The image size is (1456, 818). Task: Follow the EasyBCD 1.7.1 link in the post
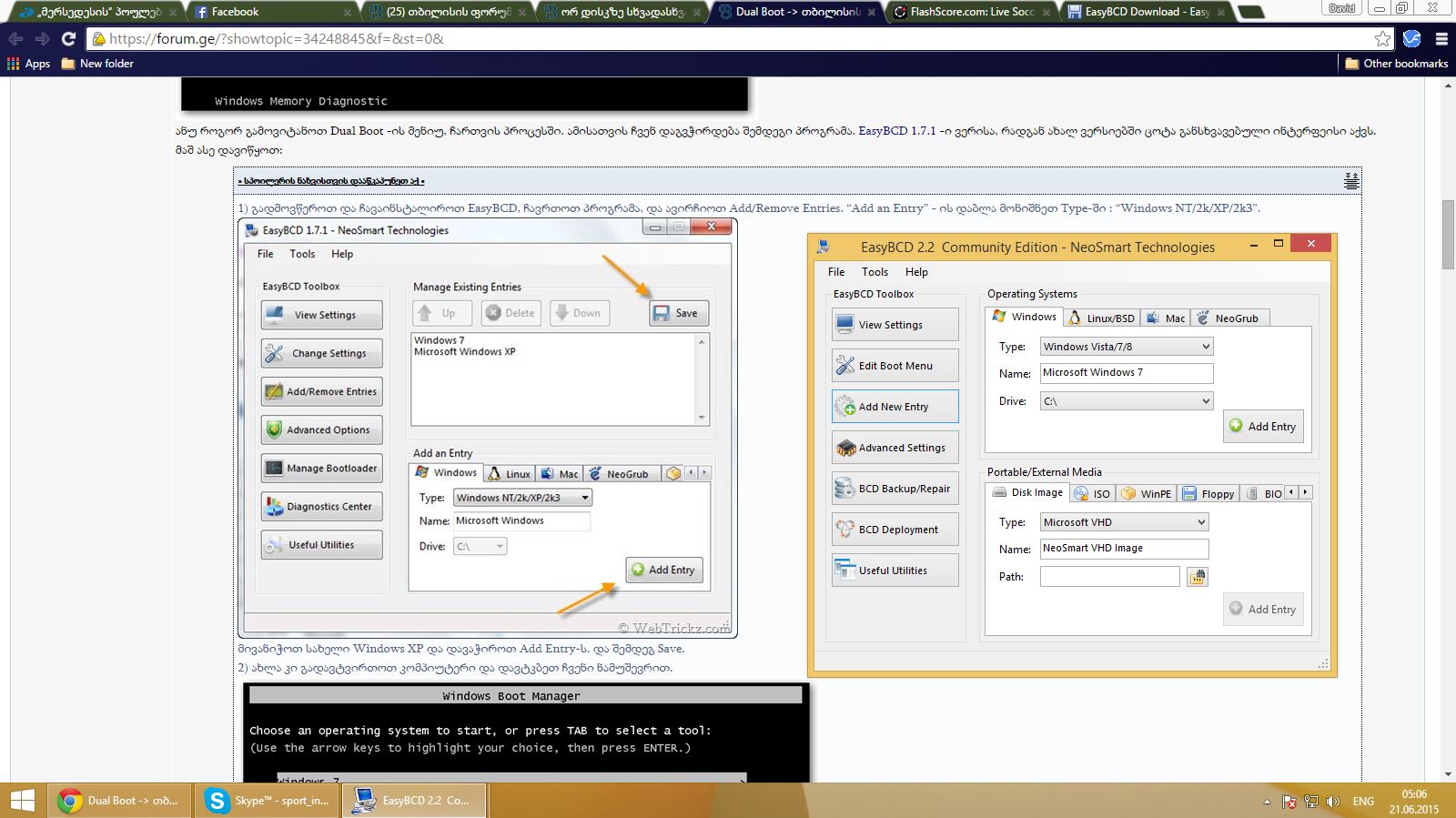[897, 131]
